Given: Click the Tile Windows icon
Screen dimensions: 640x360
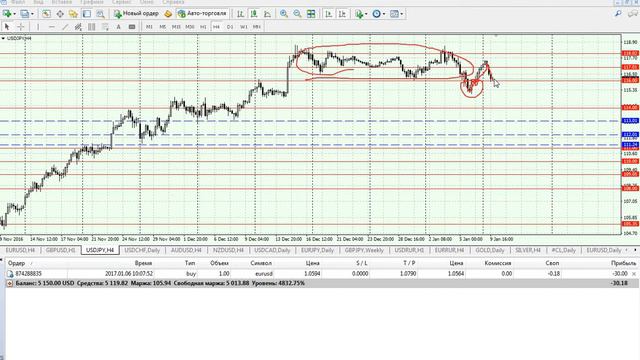Looking at the screenshot, I should pos(311,14).
